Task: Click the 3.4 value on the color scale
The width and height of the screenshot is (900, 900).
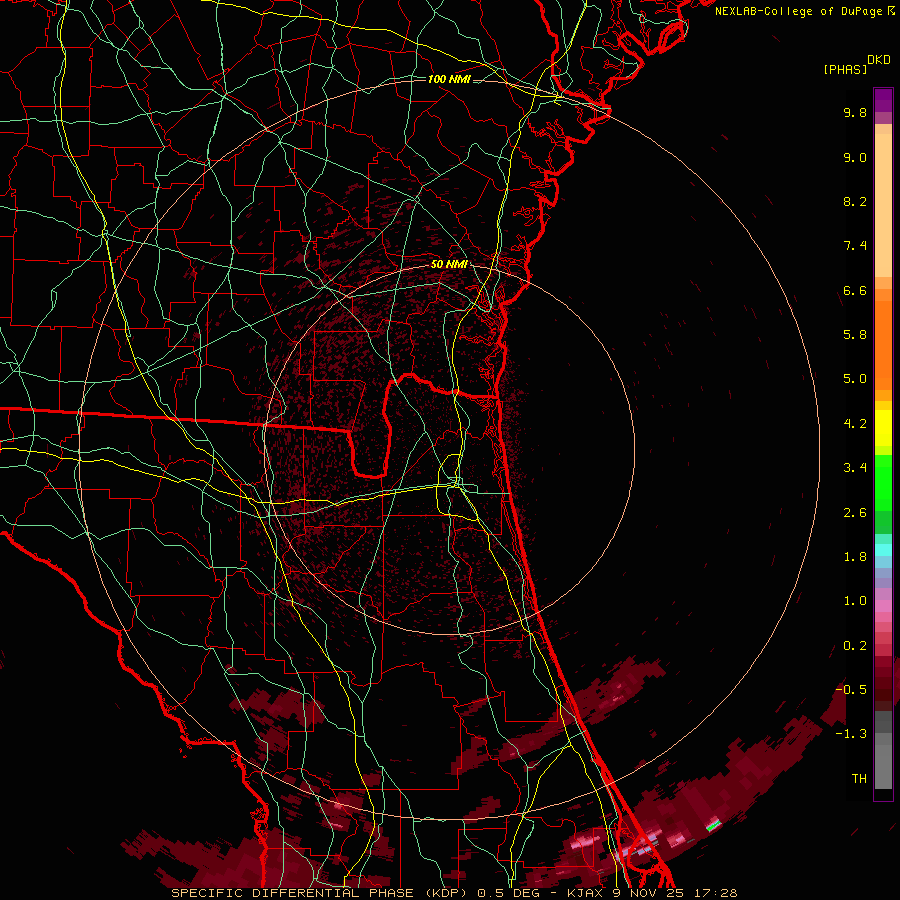Action: click(x=855, y=468)
